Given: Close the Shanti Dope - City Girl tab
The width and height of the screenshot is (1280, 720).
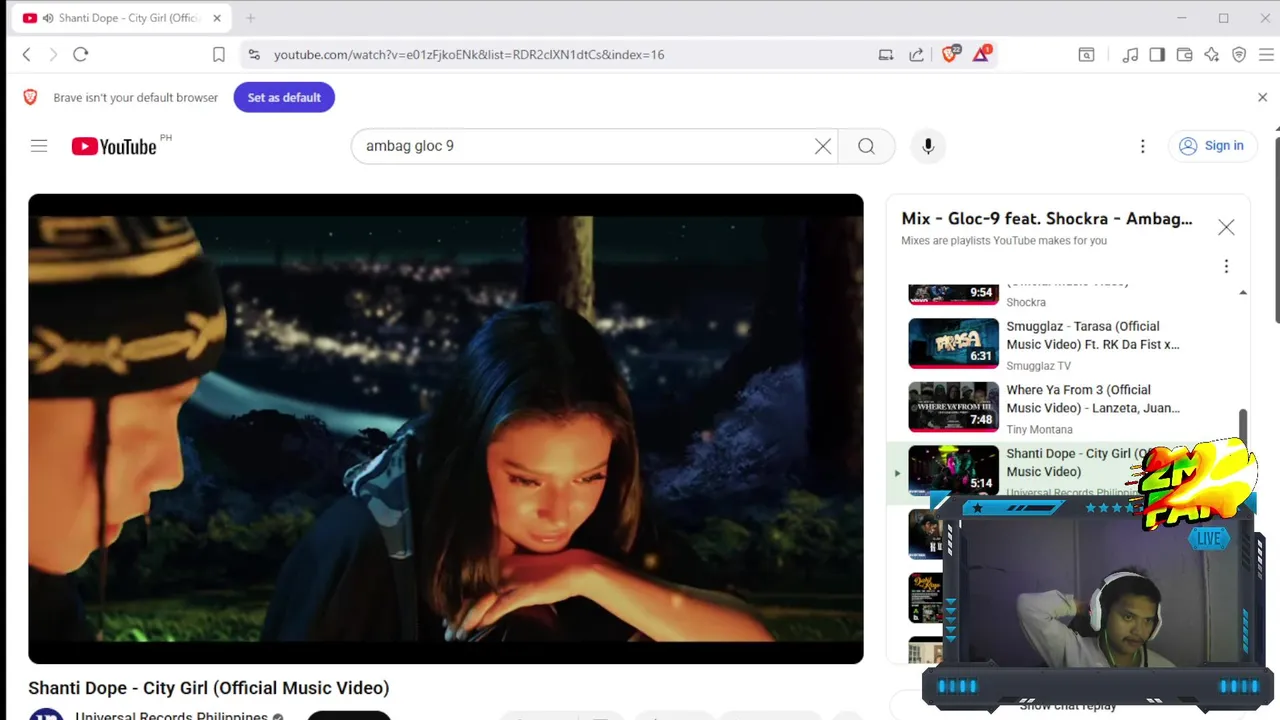Looking at the screenshot, I should [x=217, y=18].
